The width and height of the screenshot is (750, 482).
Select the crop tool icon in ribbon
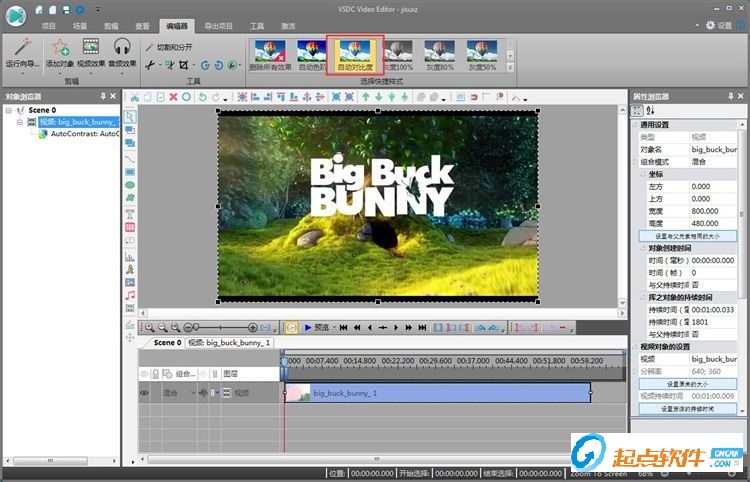coord(184,65)
